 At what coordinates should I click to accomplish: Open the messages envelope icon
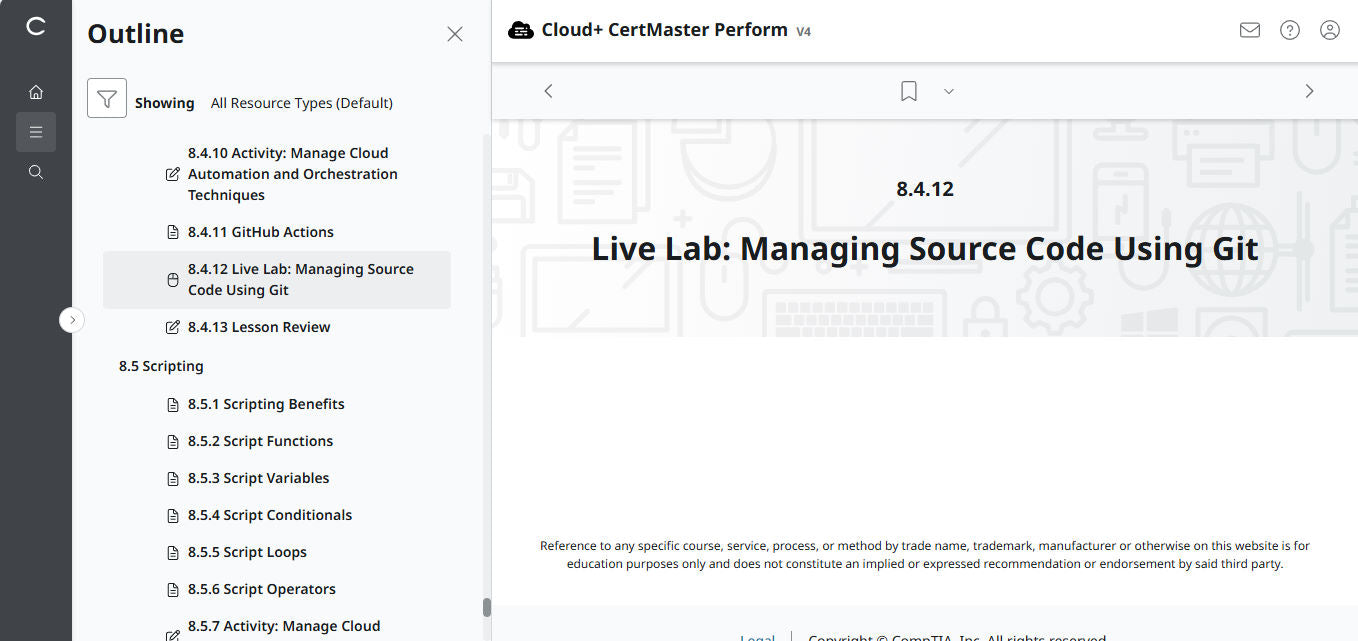pos(1249,30)
